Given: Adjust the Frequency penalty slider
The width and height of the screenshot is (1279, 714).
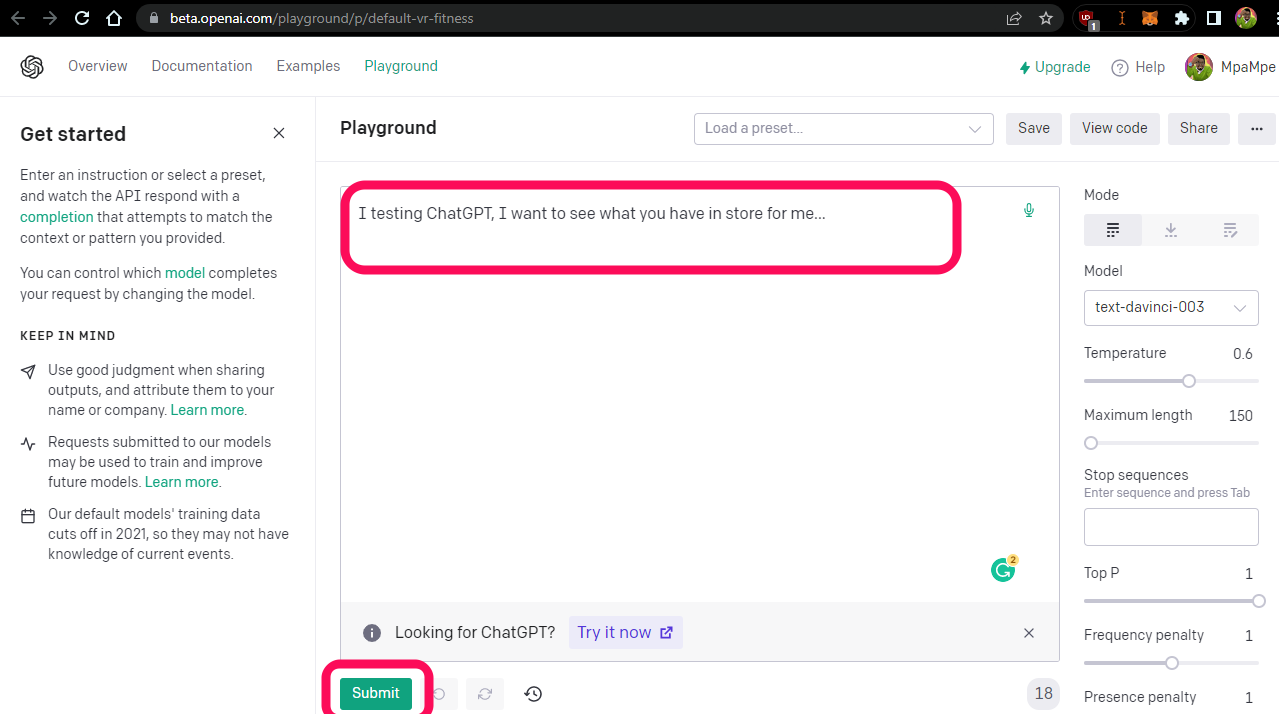Looking at the screenshot, I should [1171, 663].
